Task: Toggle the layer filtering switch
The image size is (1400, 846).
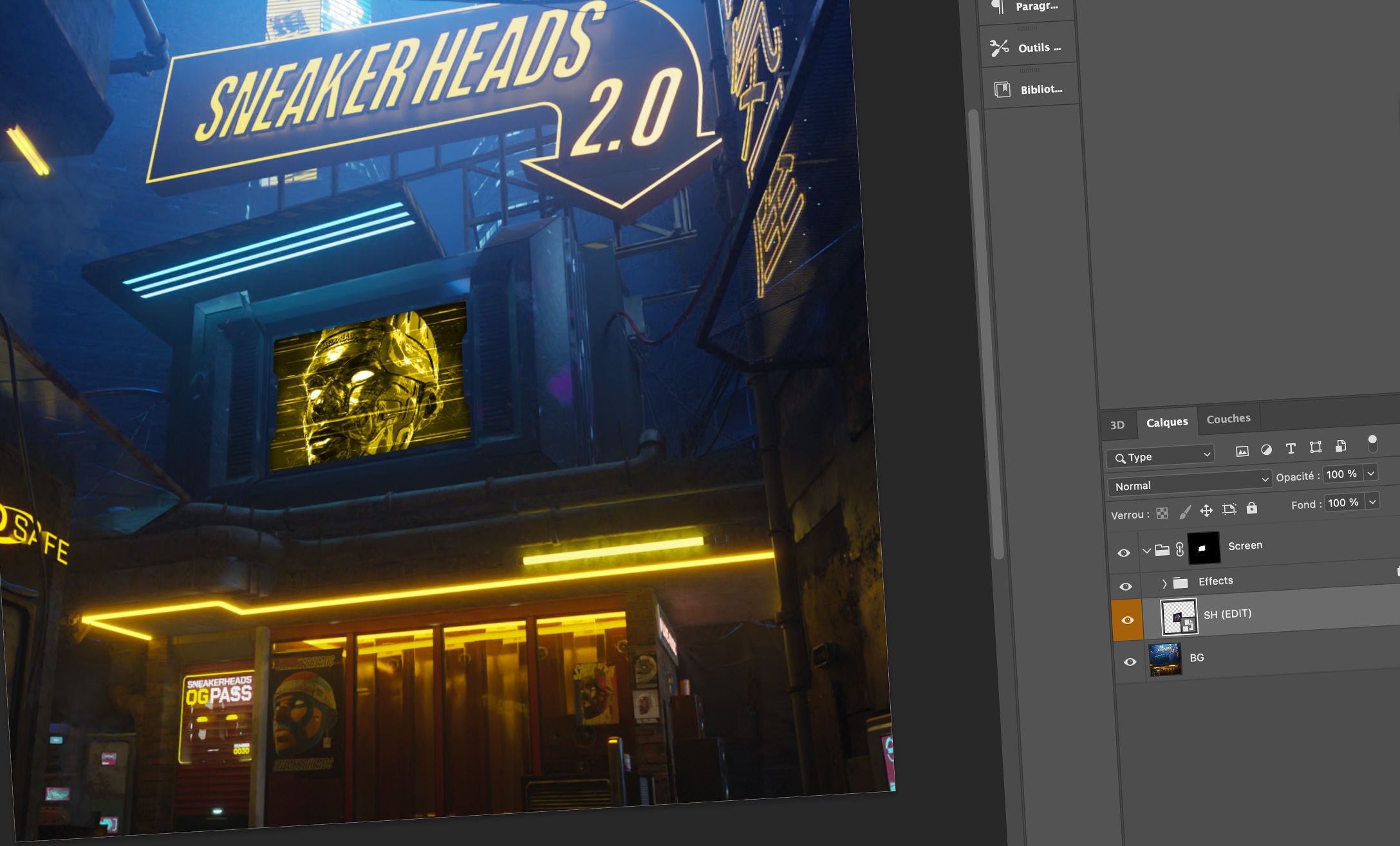Action: (1372, 443)
